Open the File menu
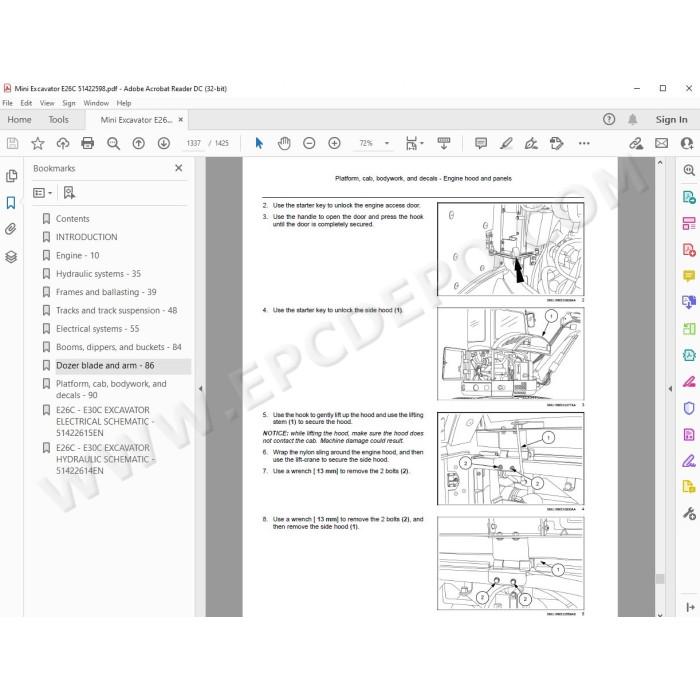Screen dimensions: 700x700 [8, 103]
